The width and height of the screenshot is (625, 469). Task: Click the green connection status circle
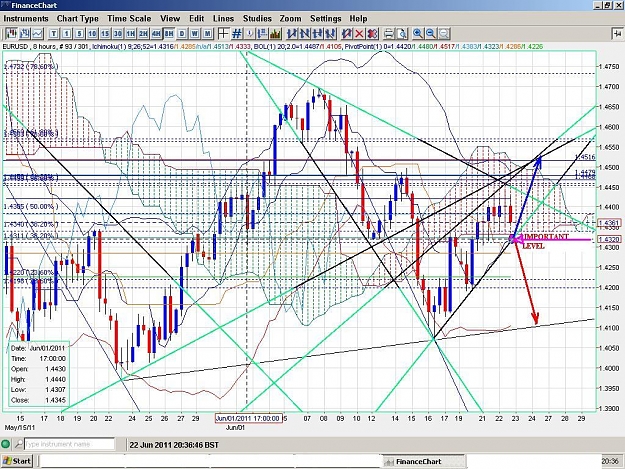pos(6,444)
